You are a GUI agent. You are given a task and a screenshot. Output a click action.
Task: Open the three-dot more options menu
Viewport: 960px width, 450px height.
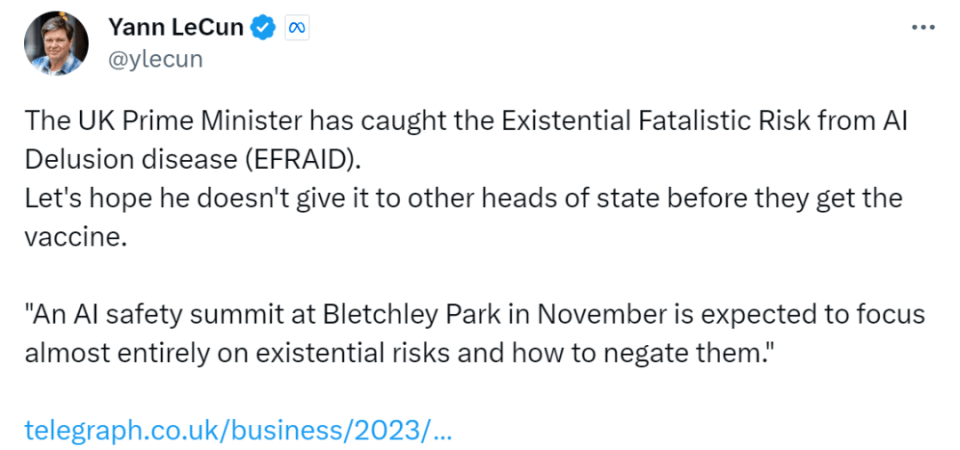(922, 28)
